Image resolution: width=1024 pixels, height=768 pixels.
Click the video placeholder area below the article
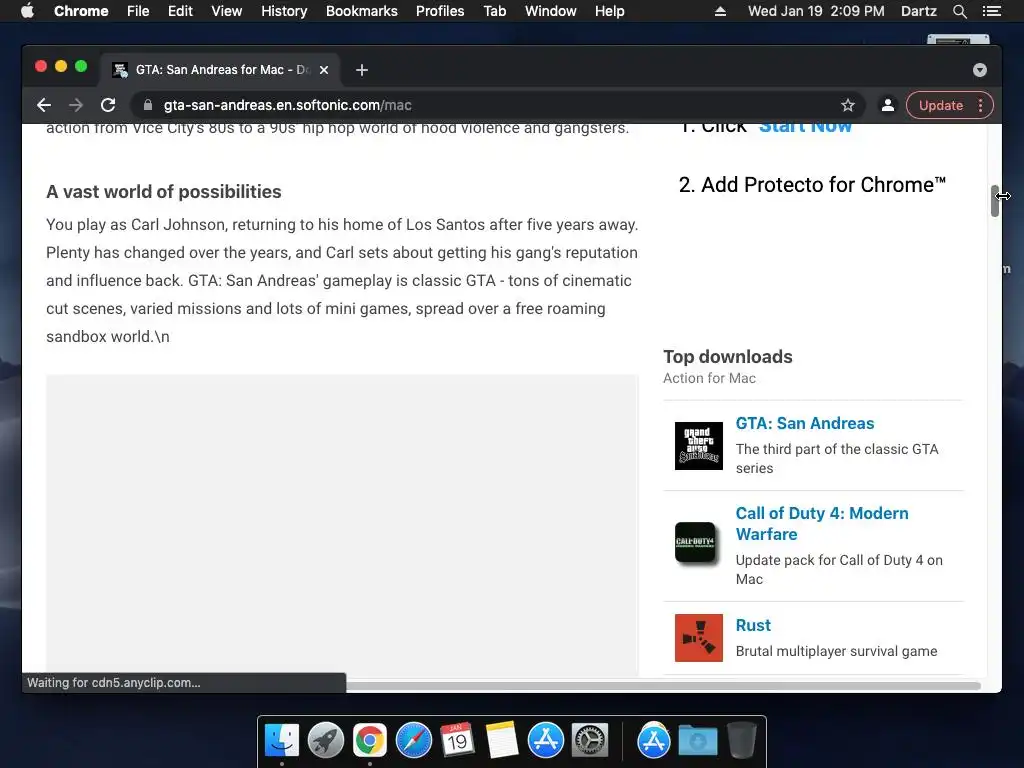click(x=342, y=526)
